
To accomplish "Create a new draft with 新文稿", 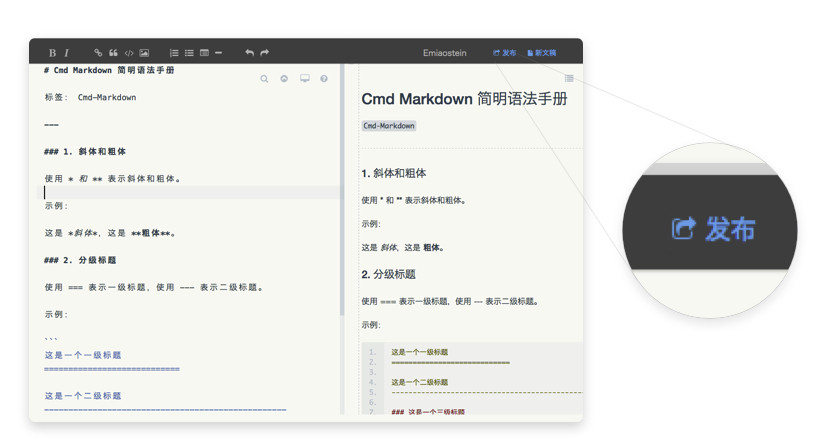I will pyautogui.click(x=541, y=53).
